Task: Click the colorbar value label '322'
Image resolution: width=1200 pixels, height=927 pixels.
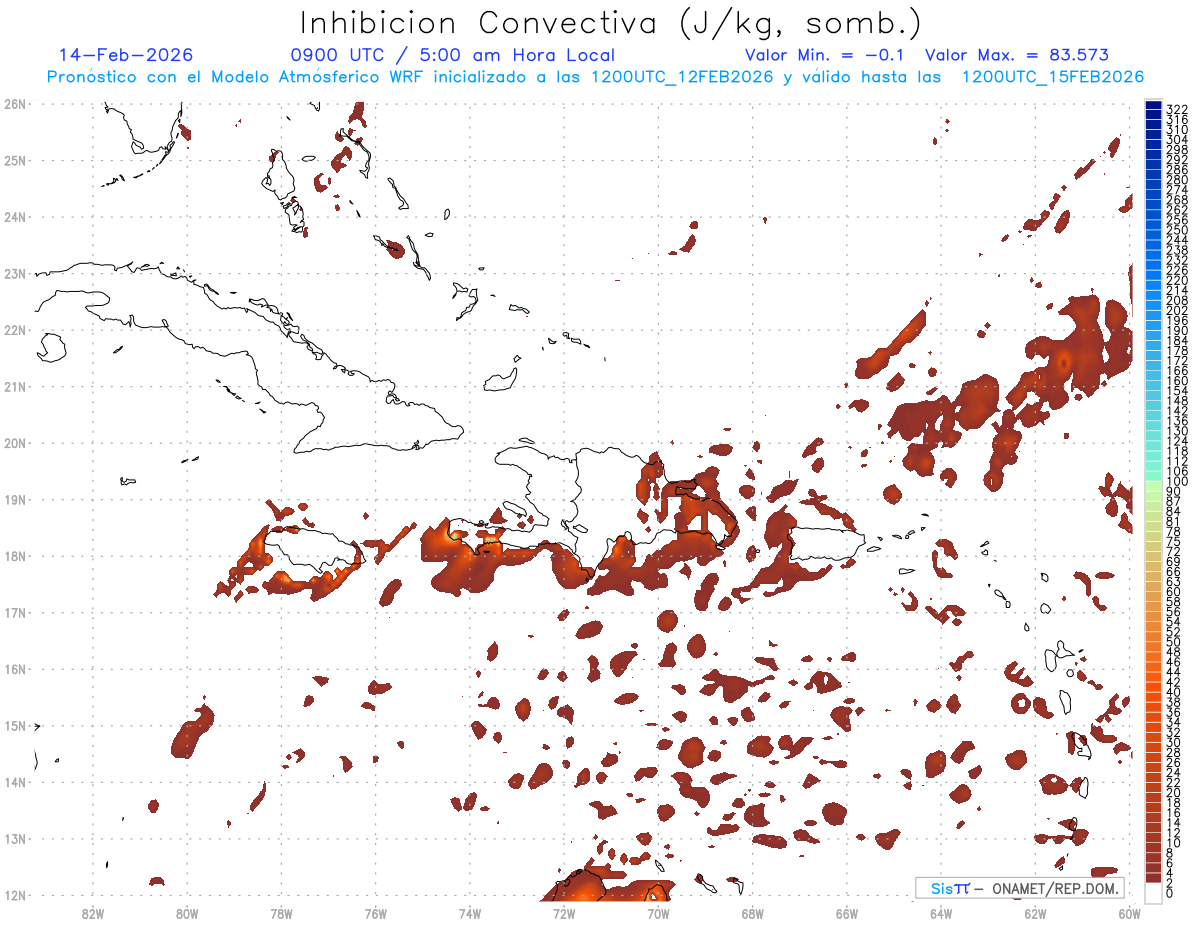Action: (1176, 109)
